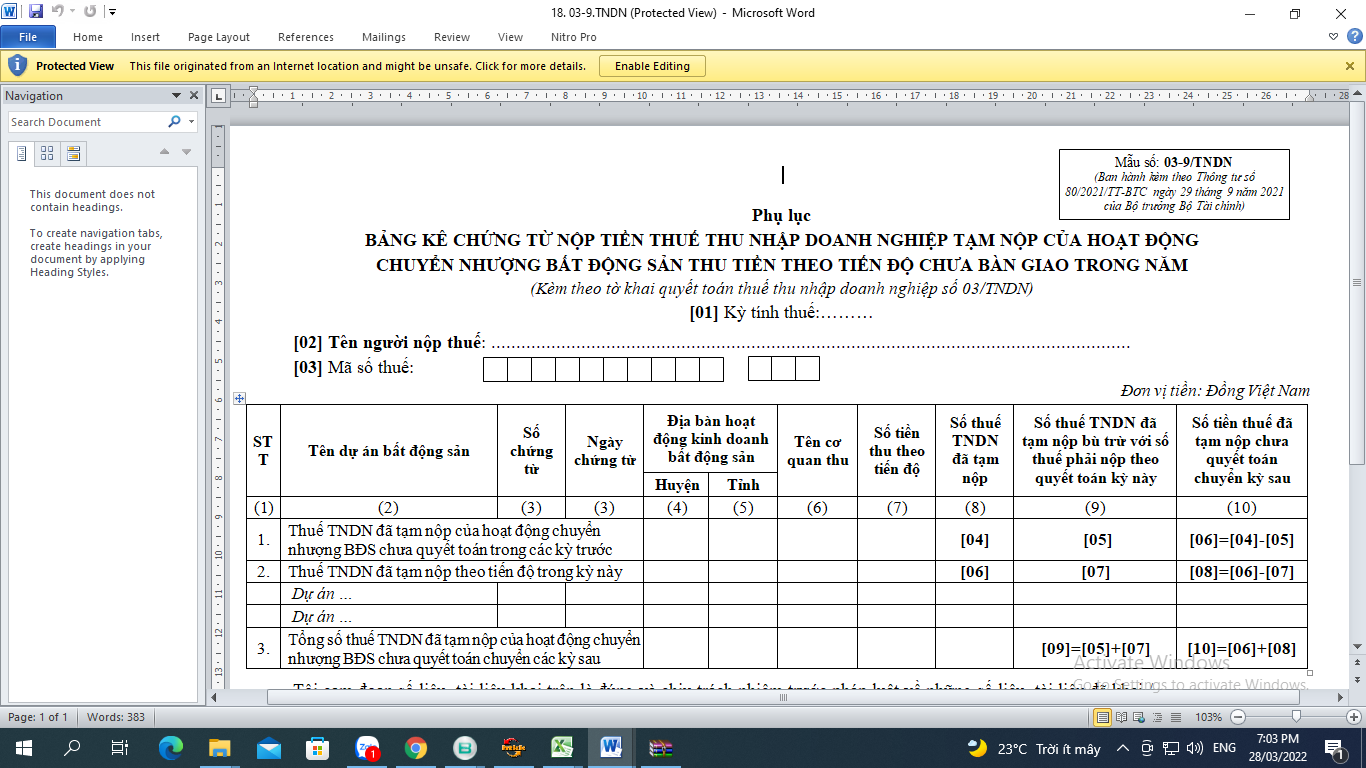Click the table move handle above the table

[239, 398]
